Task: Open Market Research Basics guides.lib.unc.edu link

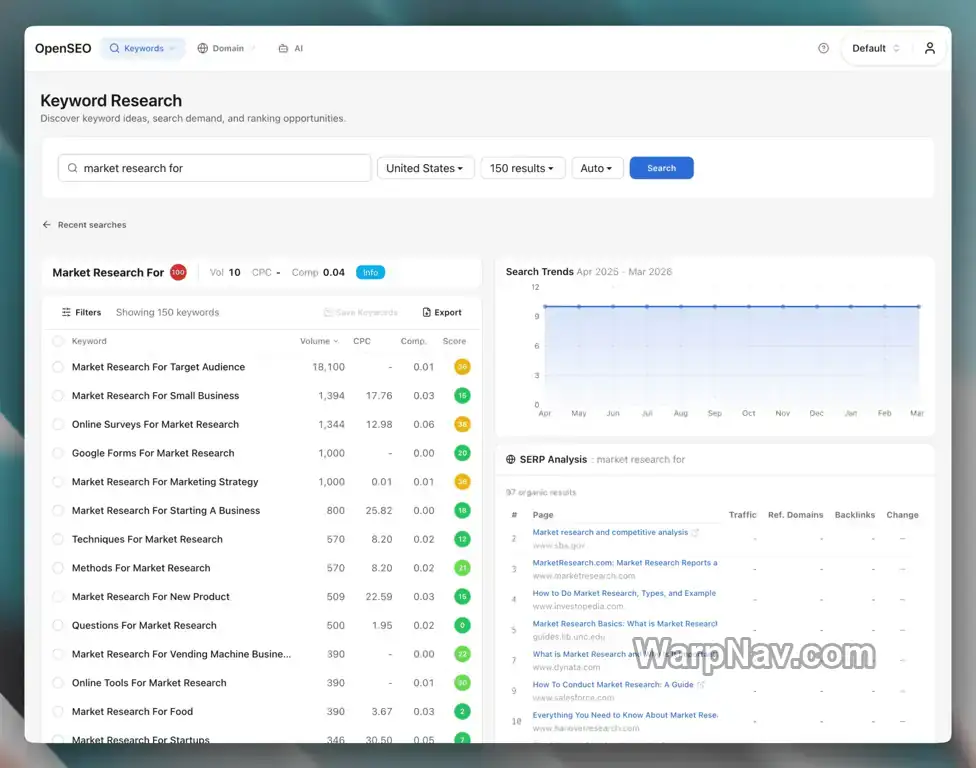Action: coord(625,624)
